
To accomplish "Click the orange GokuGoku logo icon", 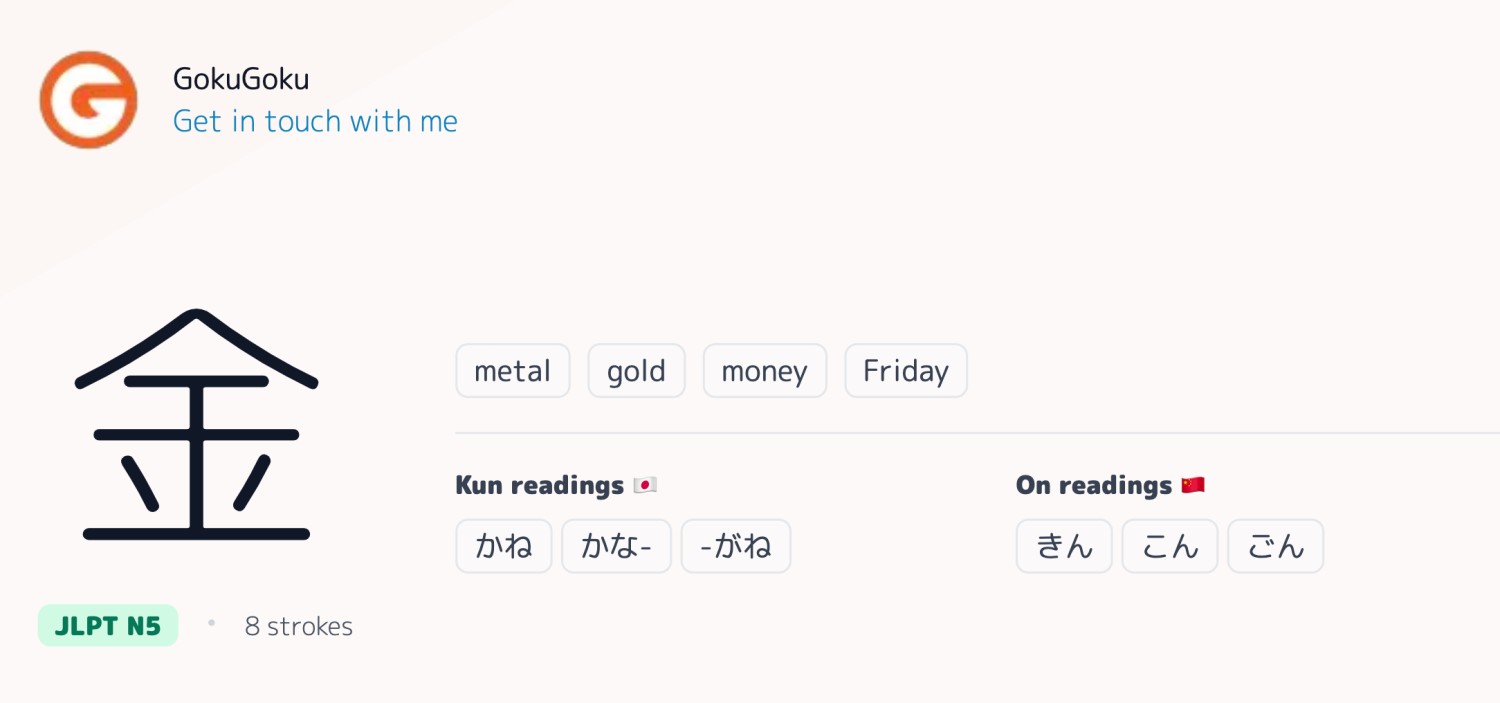I will (x=88, y=100).
